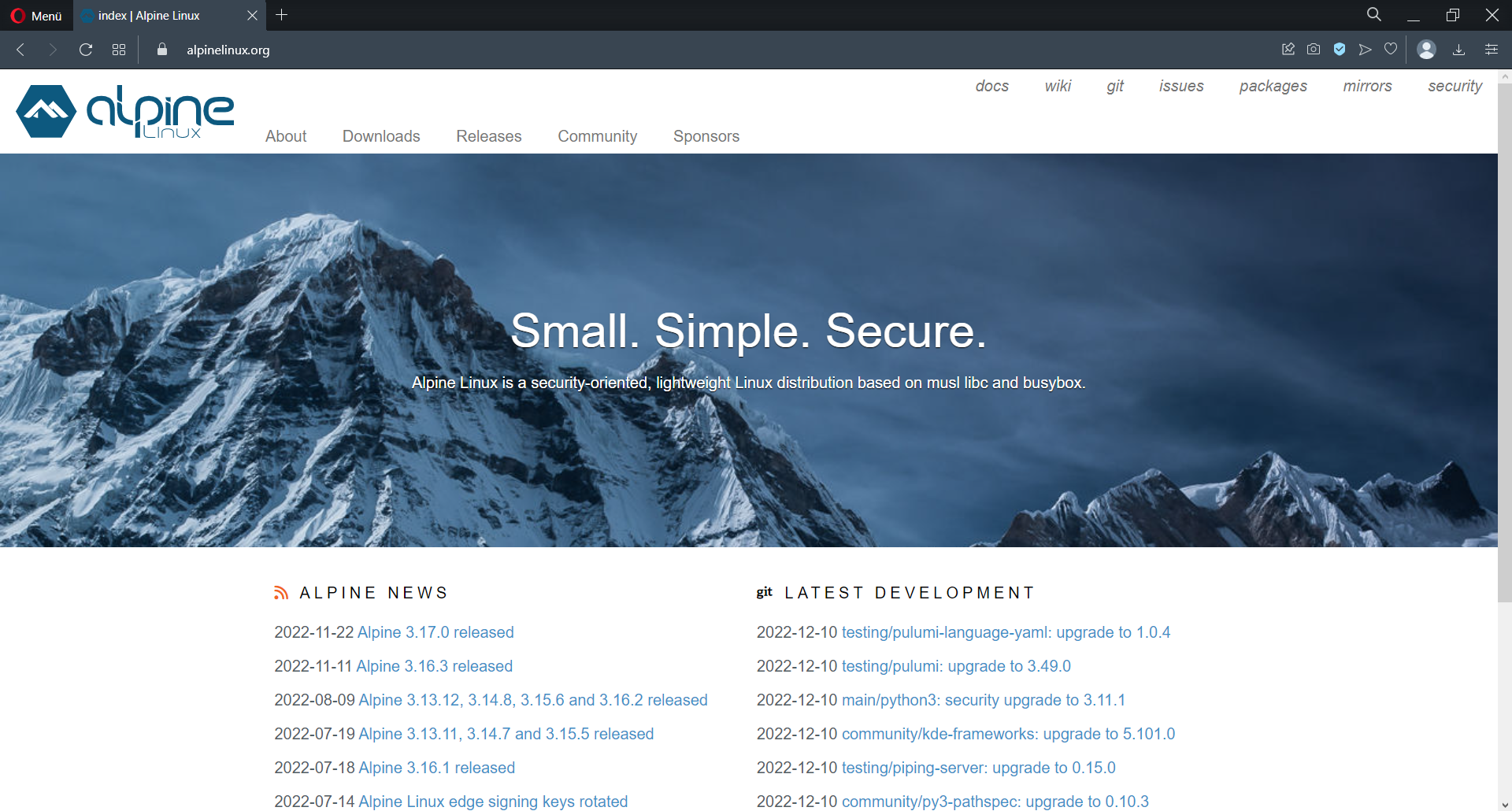The height and width of the screenshot is (811, 1512).
Task: Open testing/piping-server upgrade commit
Action: click(x=979, y=768)
